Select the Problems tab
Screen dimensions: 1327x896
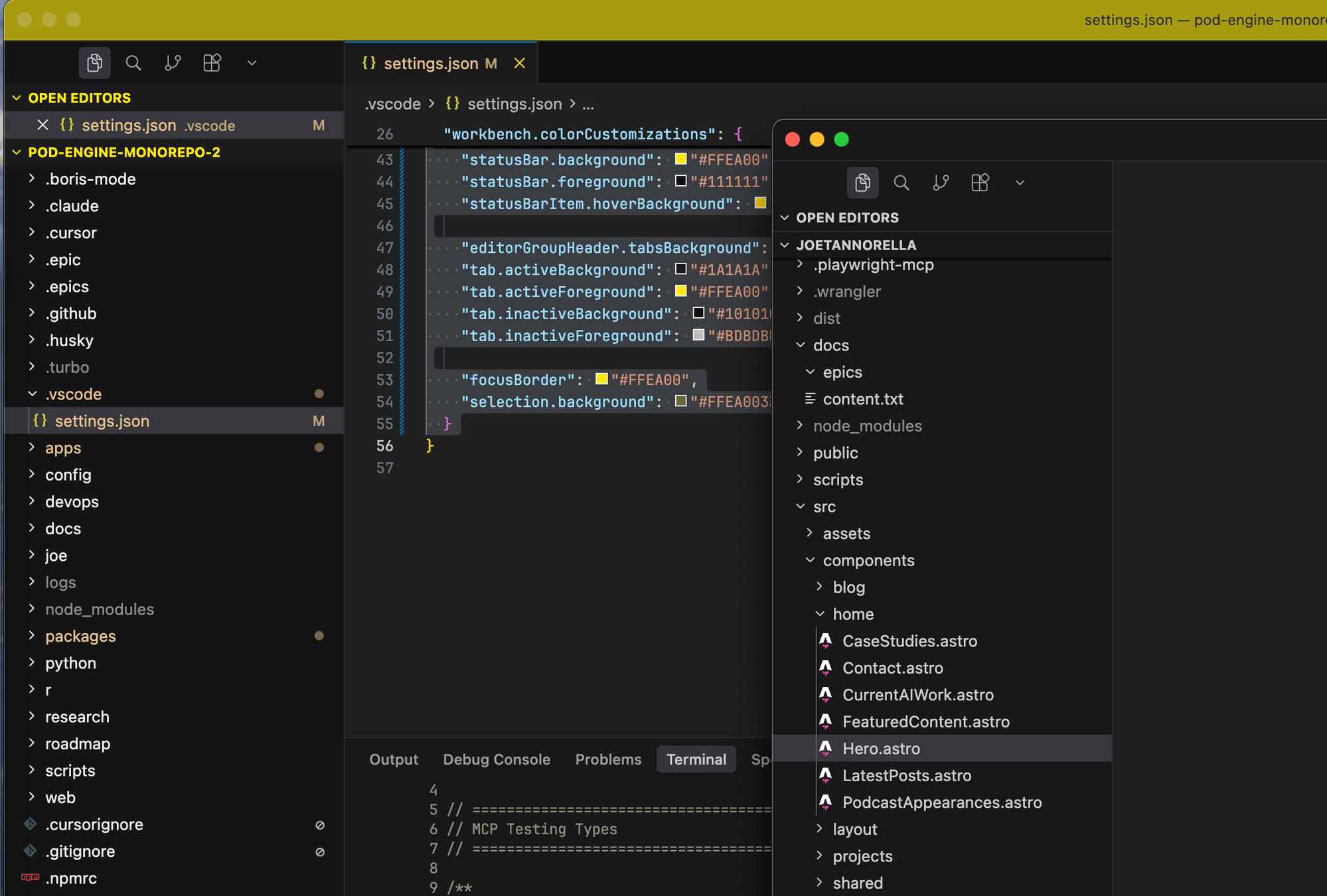(x=607, y=759)
